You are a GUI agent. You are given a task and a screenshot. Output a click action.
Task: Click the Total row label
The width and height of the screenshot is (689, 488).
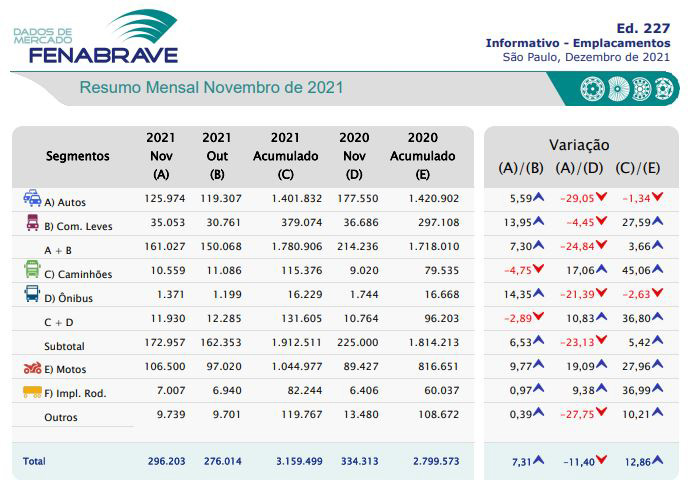(35, 461)
